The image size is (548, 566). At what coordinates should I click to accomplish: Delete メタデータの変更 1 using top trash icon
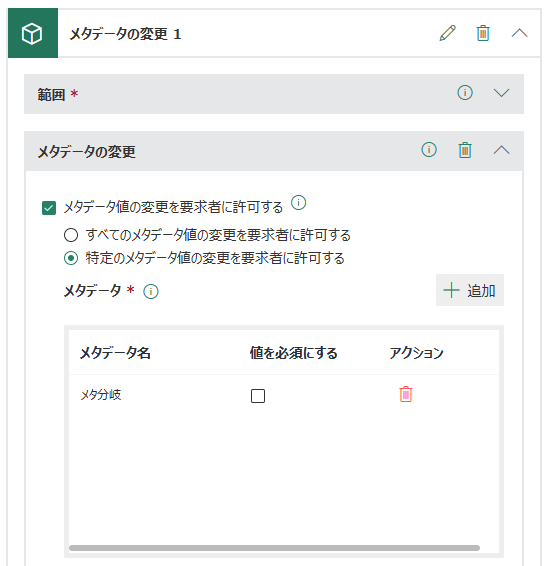(483, 33)
